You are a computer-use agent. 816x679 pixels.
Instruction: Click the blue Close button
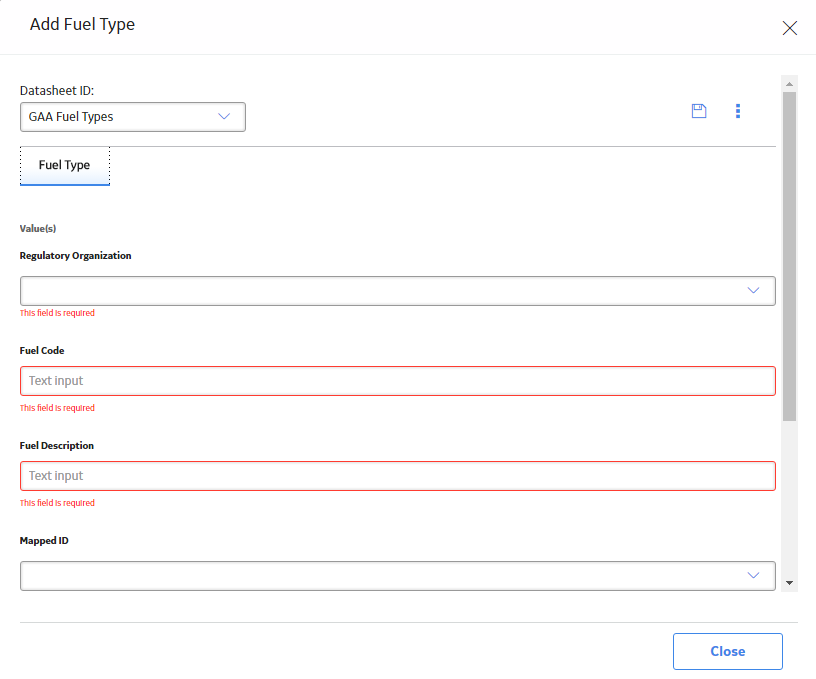728,651
